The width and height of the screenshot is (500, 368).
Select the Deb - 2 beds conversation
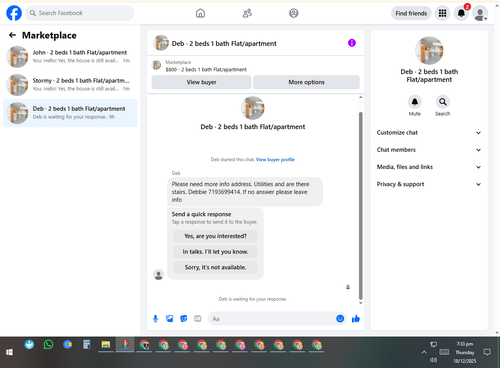point(70,113)
